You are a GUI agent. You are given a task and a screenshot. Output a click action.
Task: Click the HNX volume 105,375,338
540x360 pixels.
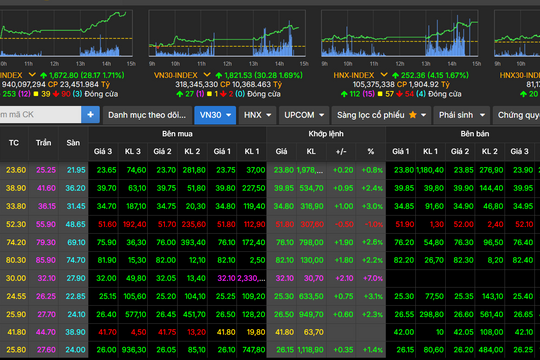pyautogui.click(x=374, y=84)
